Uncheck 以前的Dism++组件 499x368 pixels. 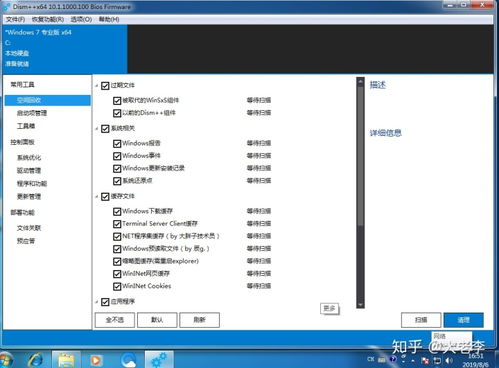click(x=117, y=113)
